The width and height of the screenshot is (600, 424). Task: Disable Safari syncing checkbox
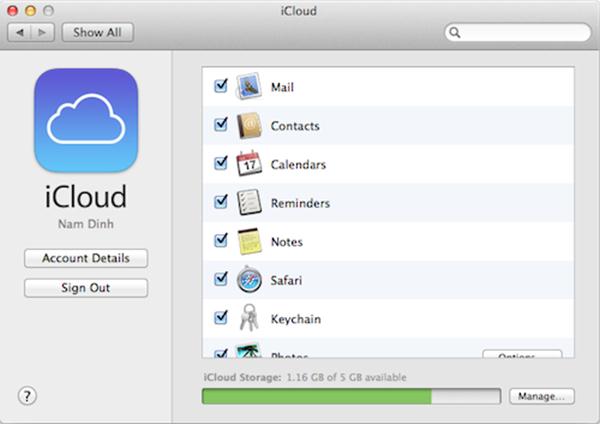tap(221, 279)
